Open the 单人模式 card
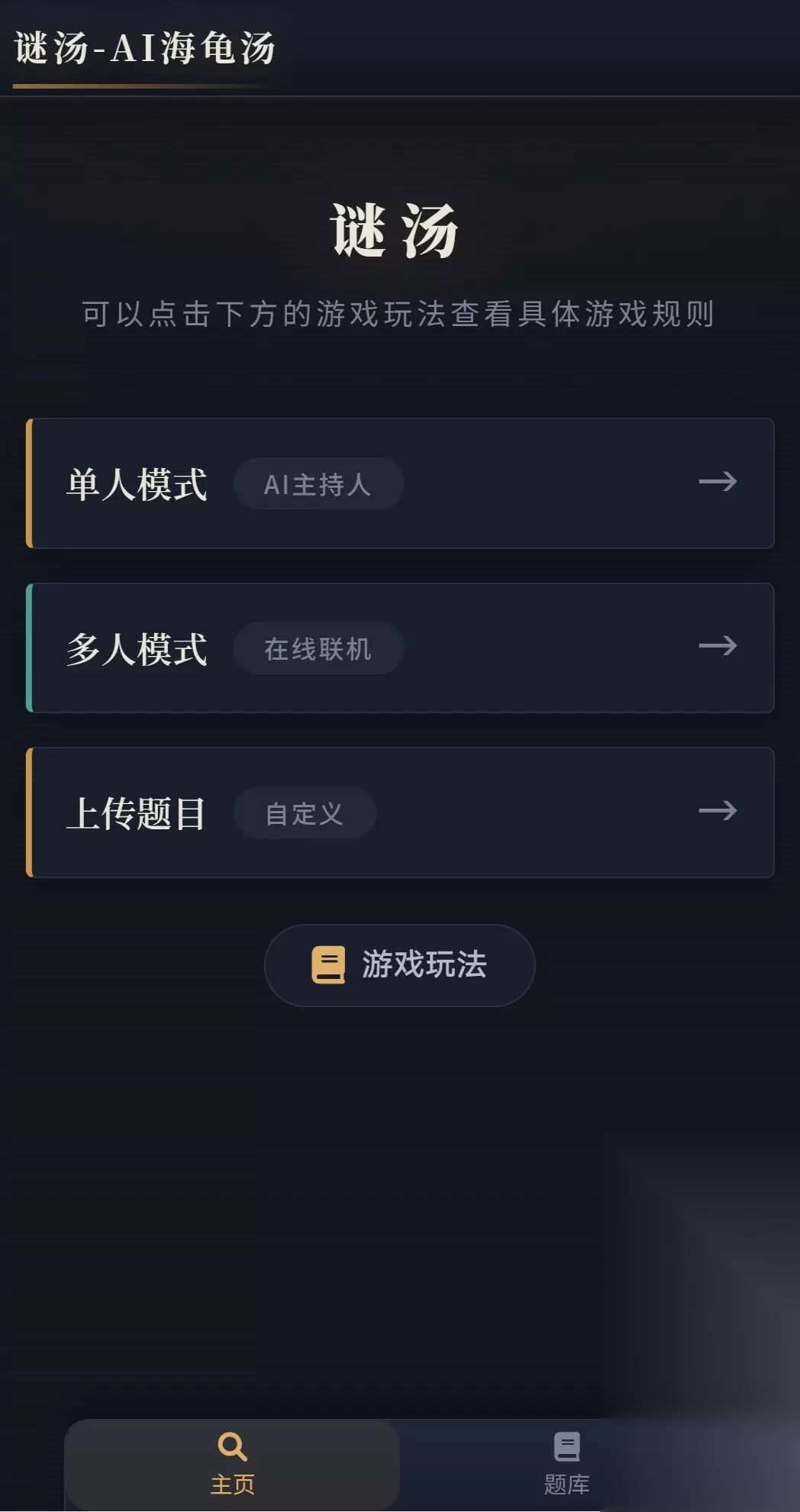800x1512 pixels. click(x=400, y=483)
